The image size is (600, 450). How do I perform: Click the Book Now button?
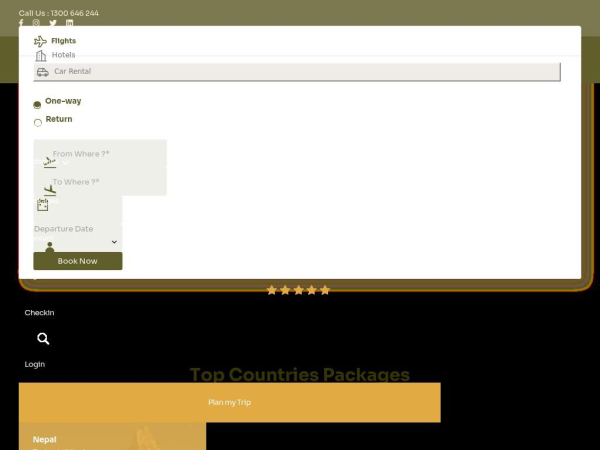click(x=78, y=261)
